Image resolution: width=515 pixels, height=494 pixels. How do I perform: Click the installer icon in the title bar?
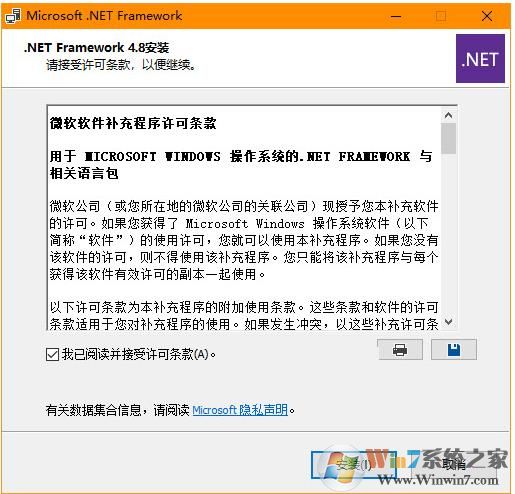(13, 16)
